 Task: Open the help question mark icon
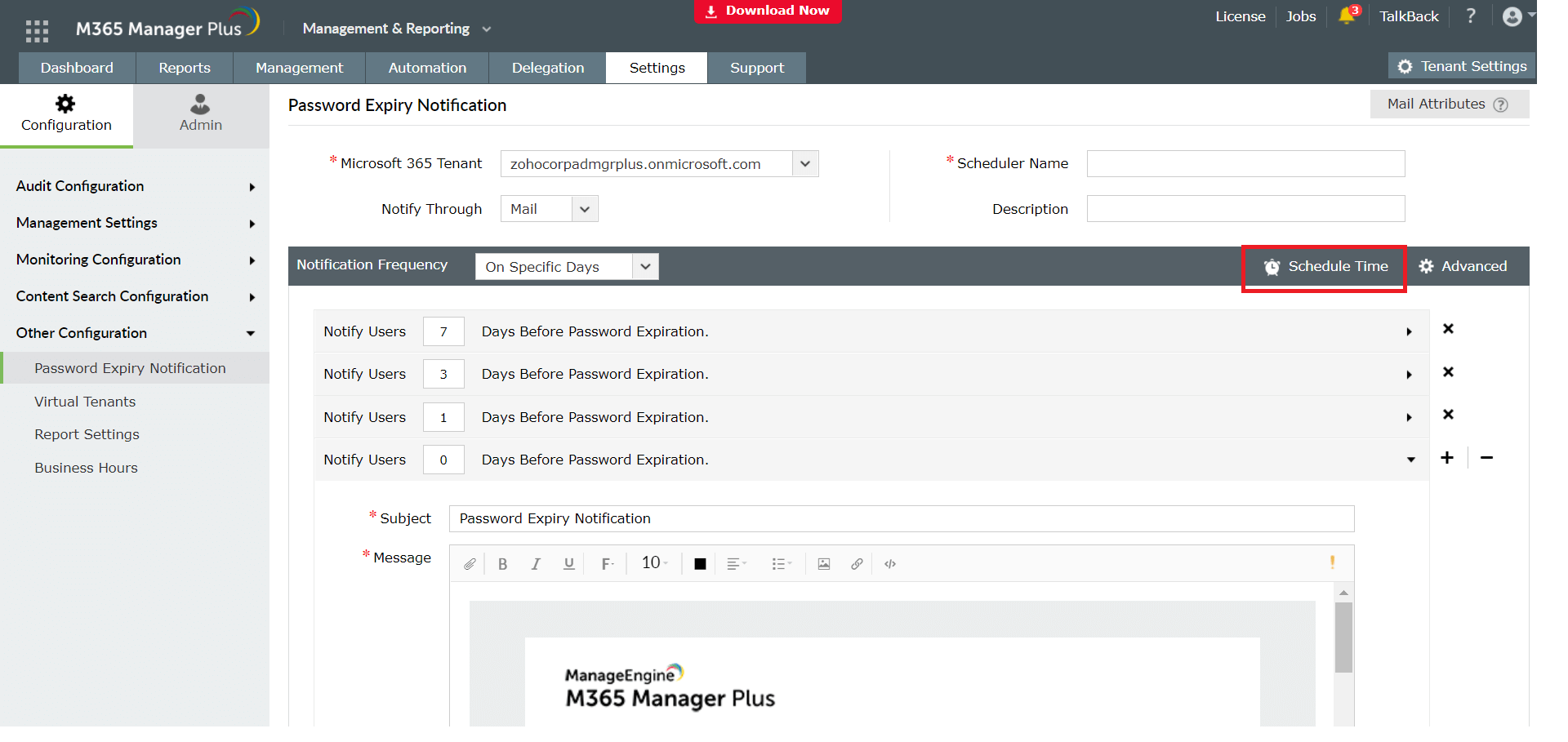pyautogui.click(x=1471, y=16)
